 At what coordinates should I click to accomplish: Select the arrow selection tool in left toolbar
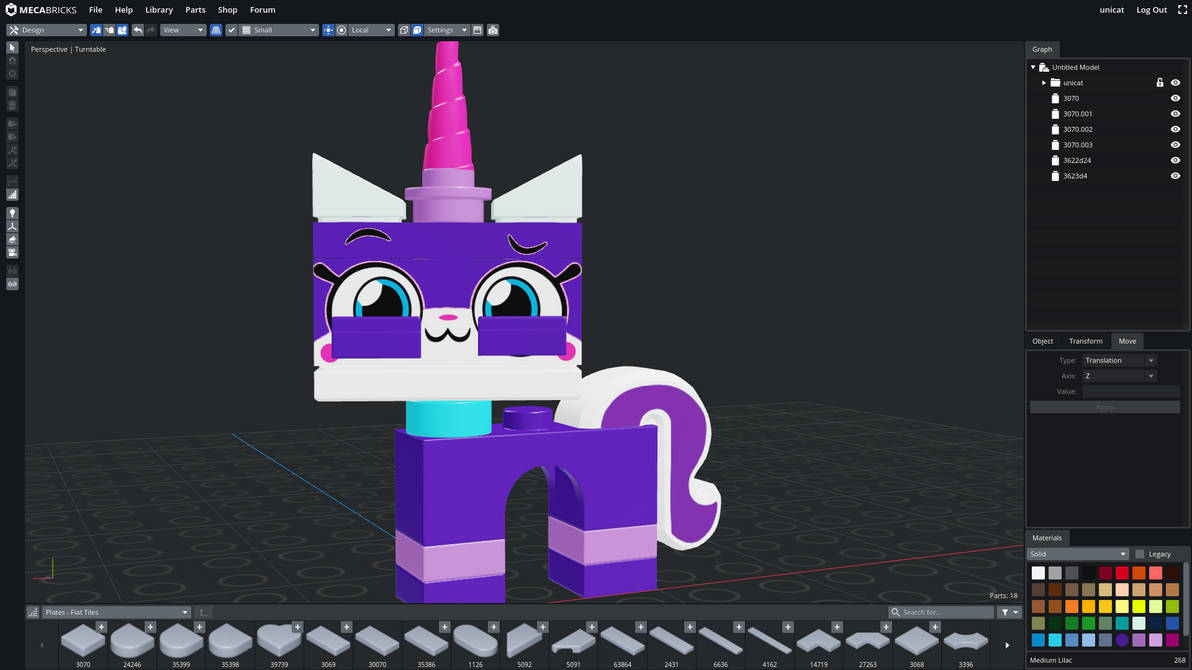click(x=12, y=48)
